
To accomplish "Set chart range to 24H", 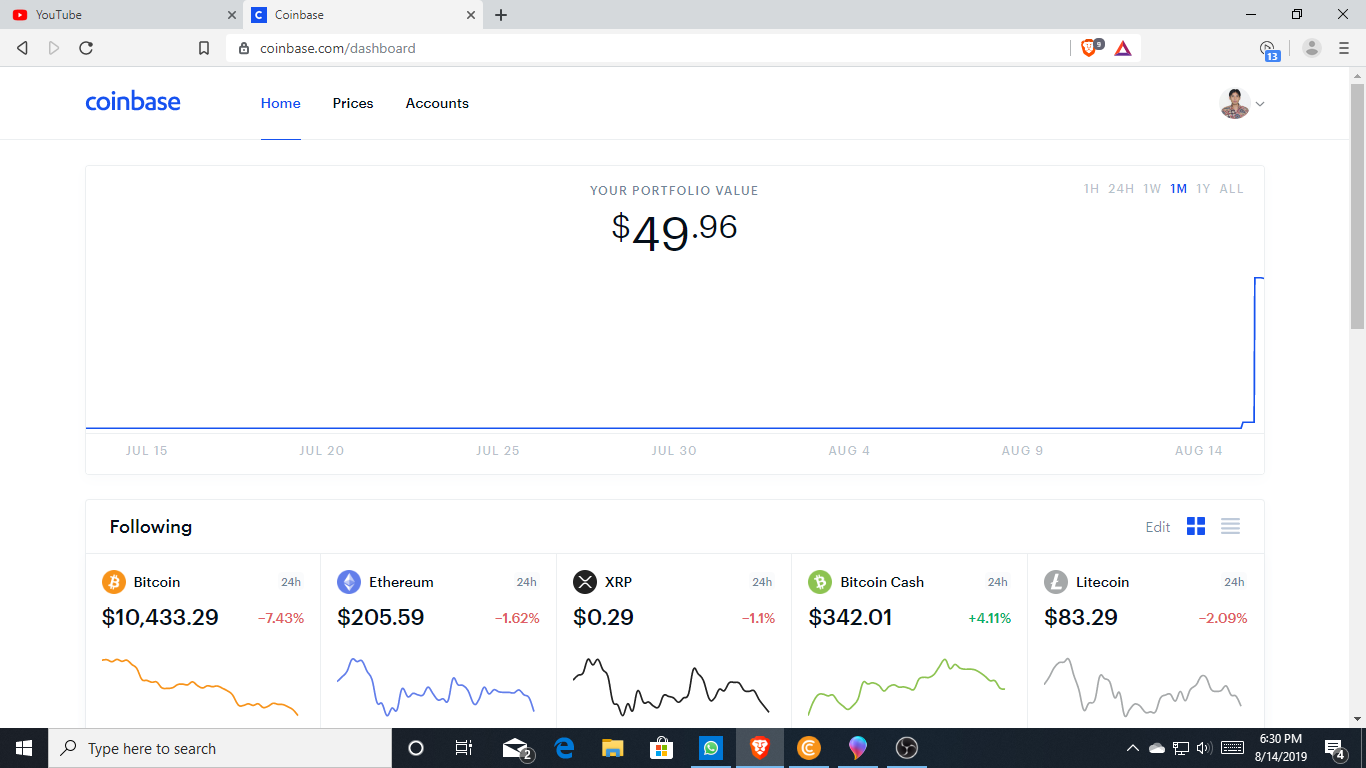I will 1121,189.
